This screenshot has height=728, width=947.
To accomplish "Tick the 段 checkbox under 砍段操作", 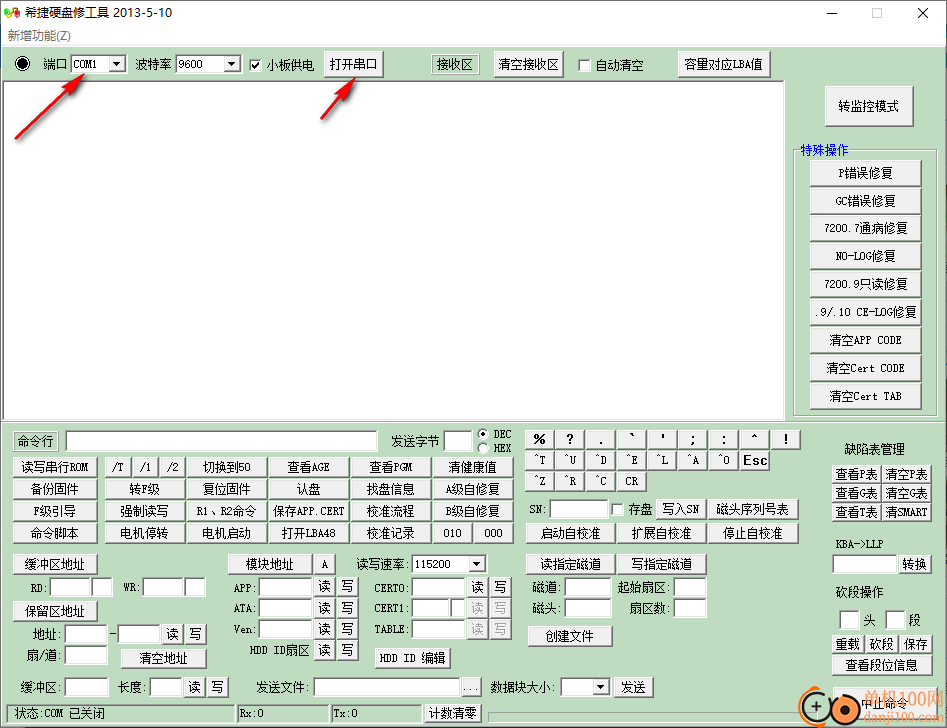I will coord(895,620).
